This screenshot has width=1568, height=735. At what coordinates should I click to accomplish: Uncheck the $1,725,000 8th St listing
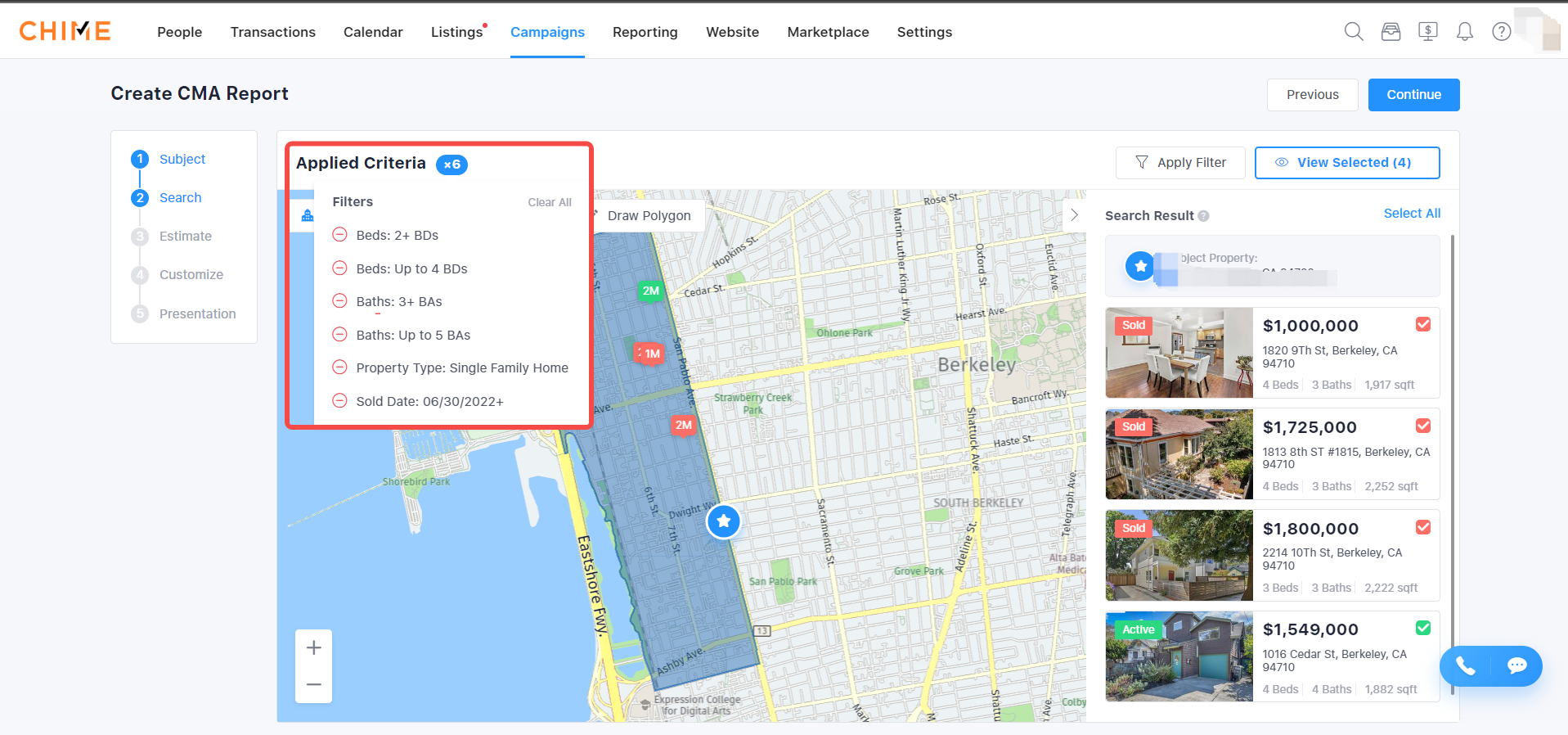[1423, 426]
